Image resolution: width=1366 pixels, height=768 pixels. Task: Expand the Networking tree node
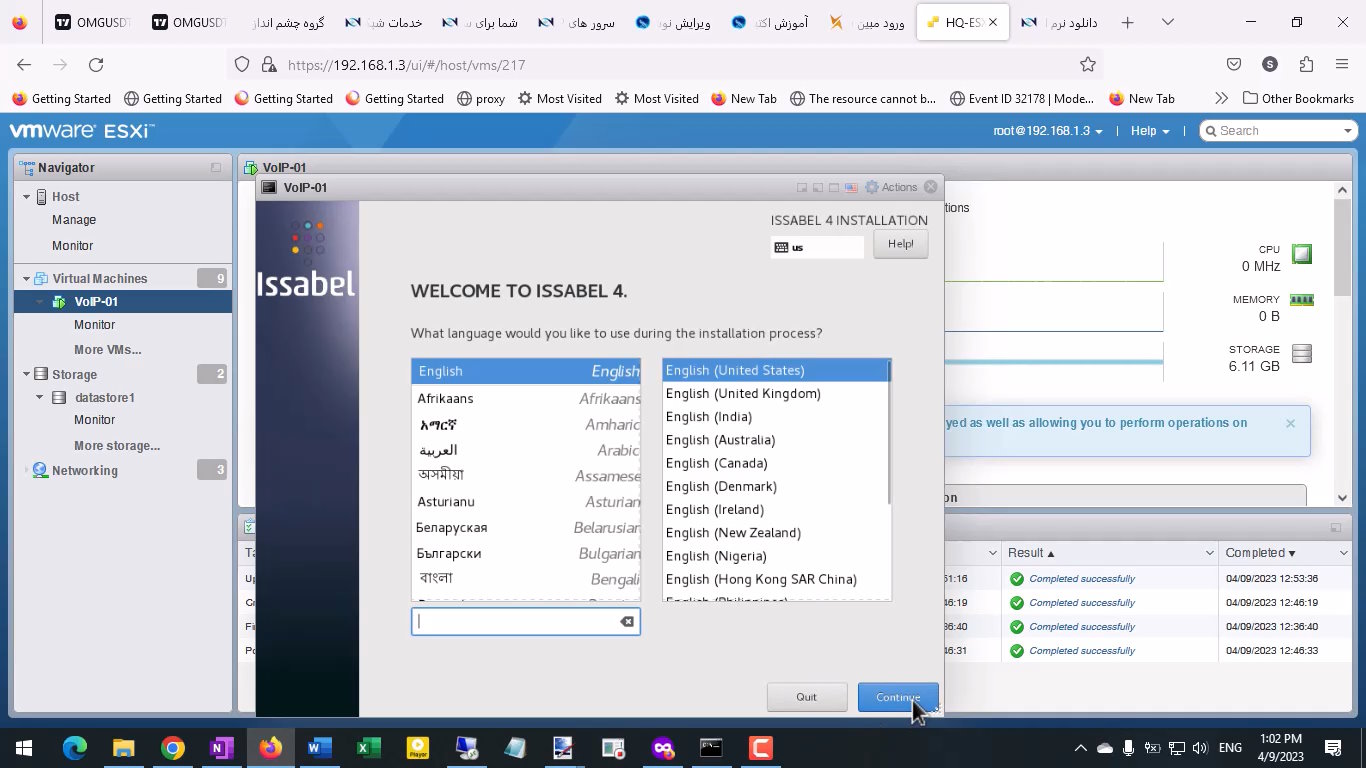click(x=27, y=471)
